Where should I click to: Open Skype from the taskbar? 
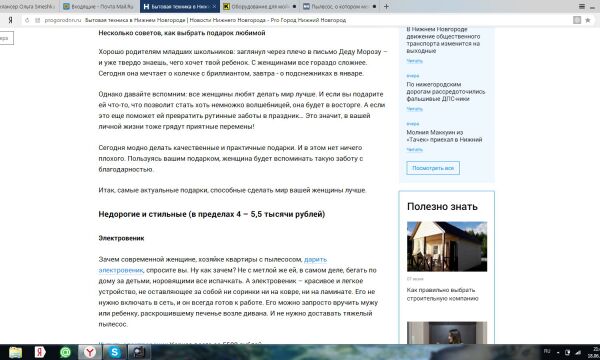[114, 352]
